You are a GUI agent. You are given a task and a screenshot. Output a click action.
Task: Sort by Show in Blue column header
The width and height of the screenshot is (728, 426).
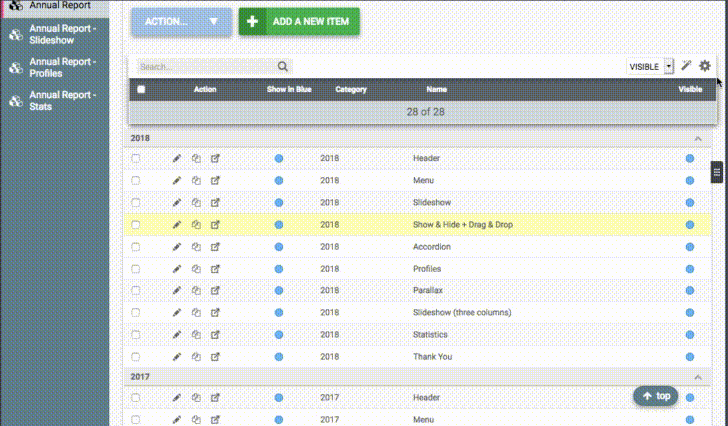pyautogui.click(x=289, y=90)
